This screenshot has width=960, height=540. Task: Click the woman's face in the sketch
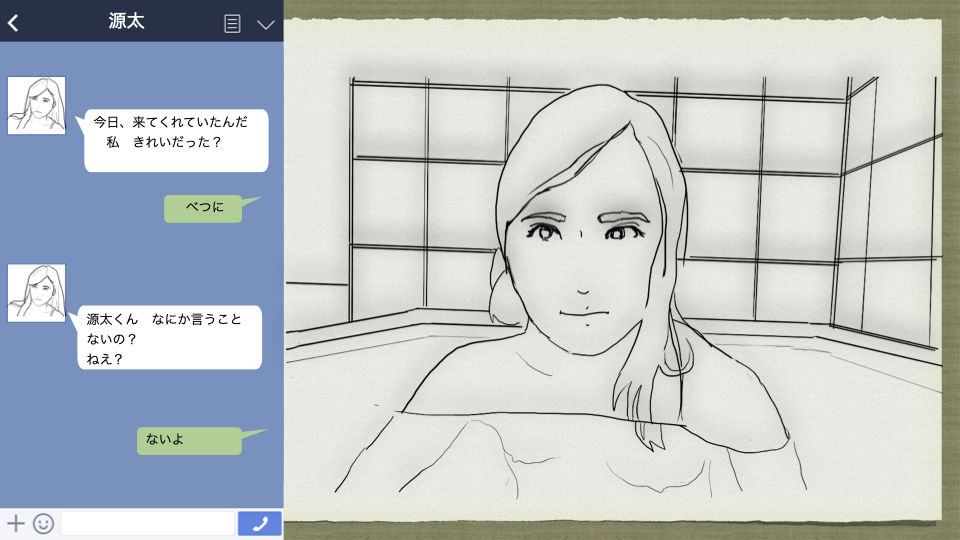click(585, 270)
